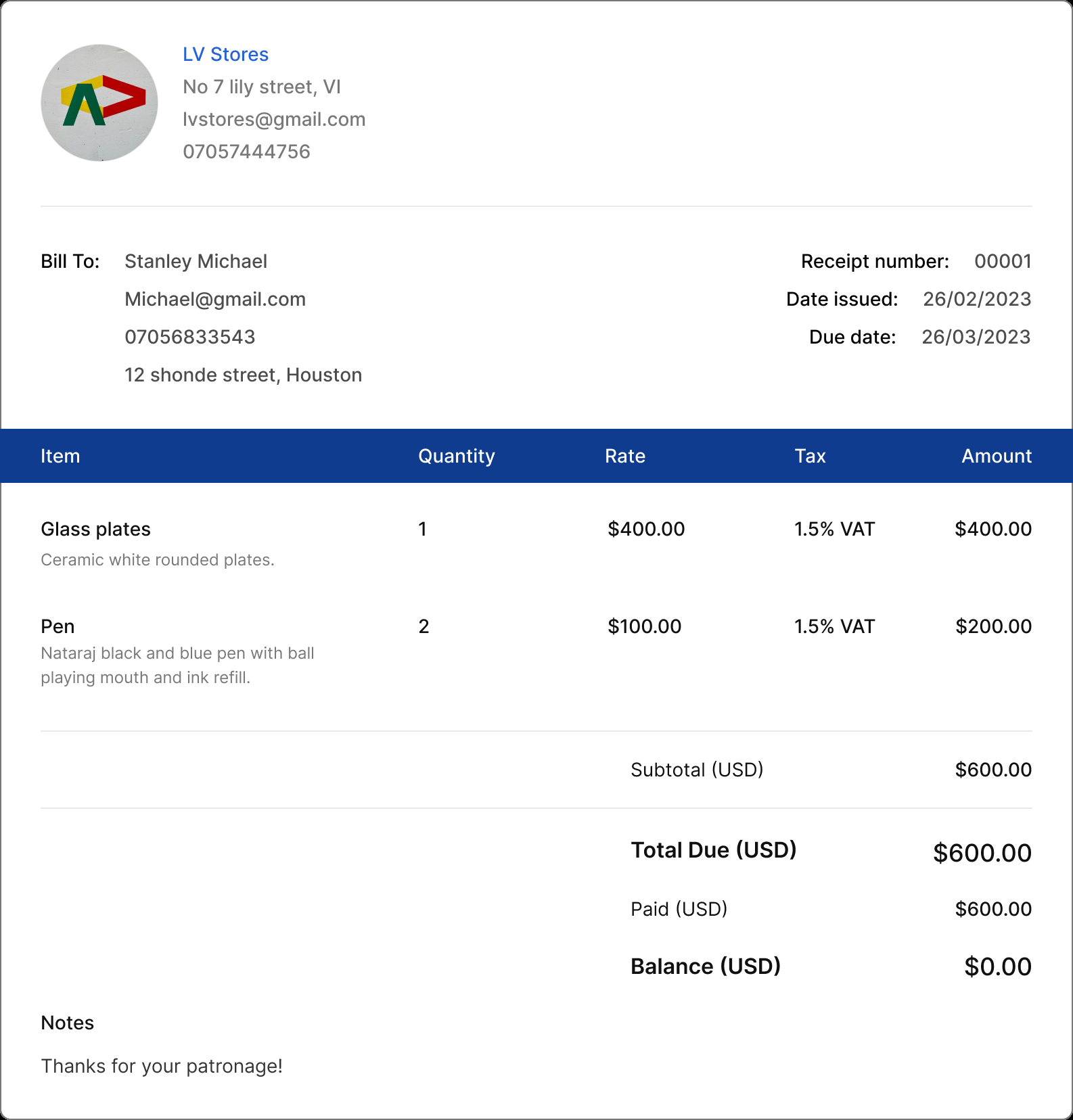Click the Tax column header

click(x=810, y=456)
